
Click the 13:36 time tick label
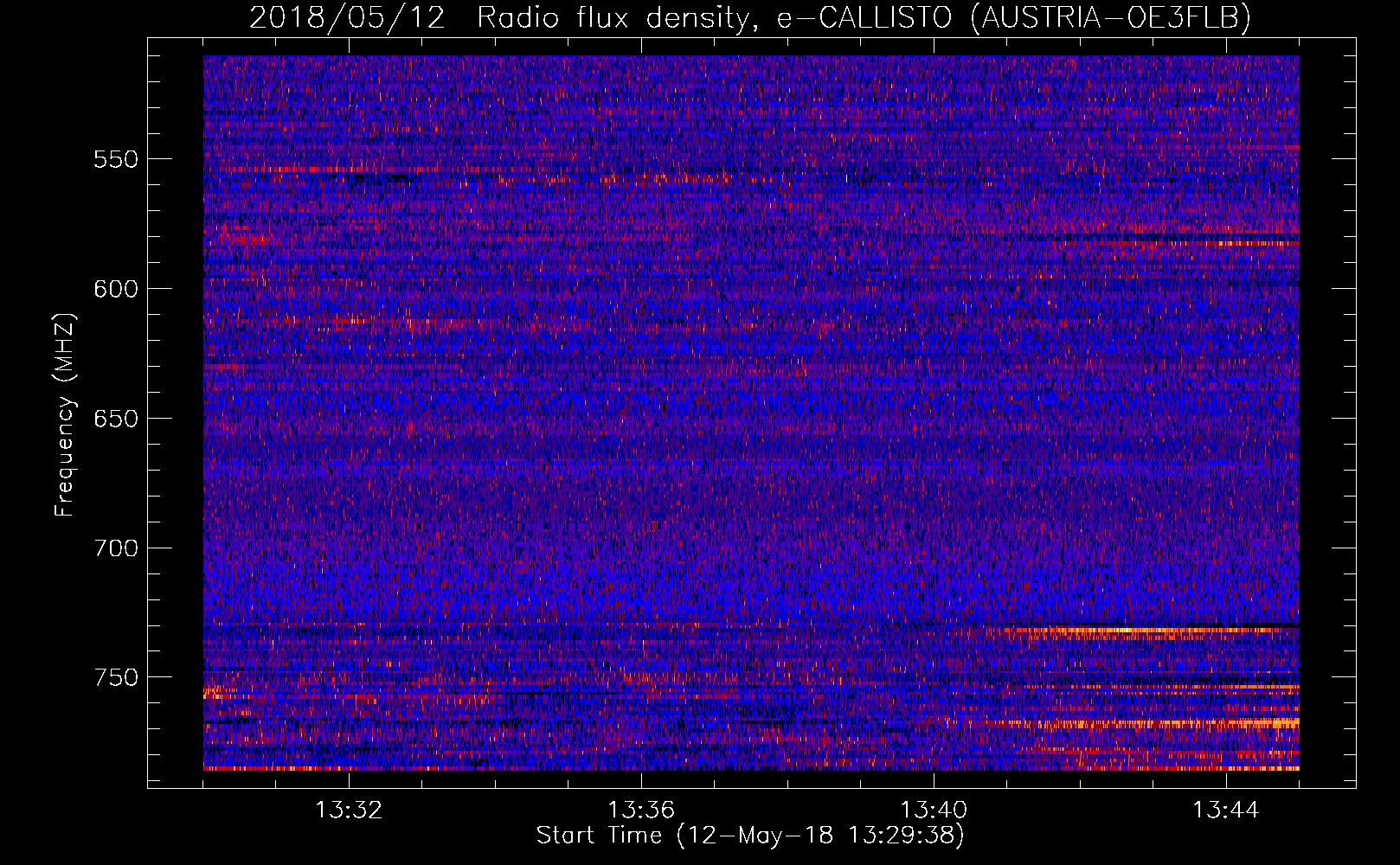point(641,811)
